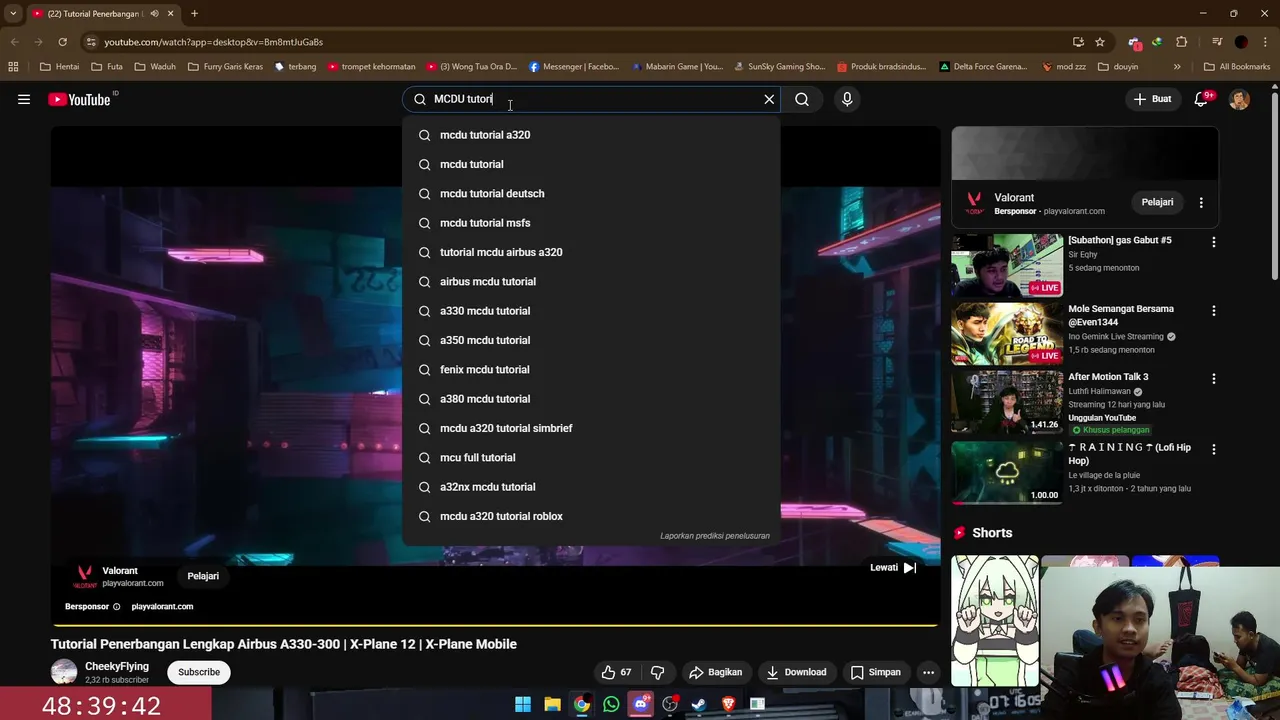
Task: Pick 'a32nx mcdu tutorial' suggestion
Action: 590,487
